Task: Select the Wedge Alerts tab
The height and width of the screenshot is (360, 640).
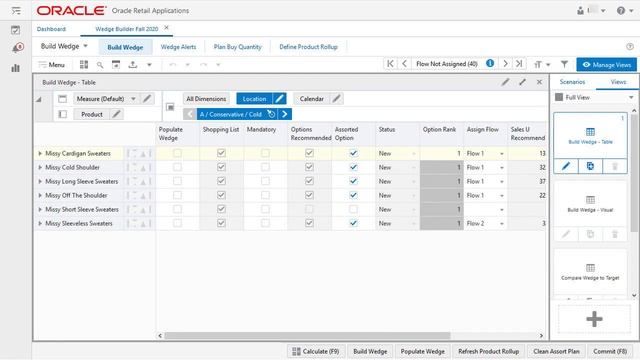Action: 178,47
